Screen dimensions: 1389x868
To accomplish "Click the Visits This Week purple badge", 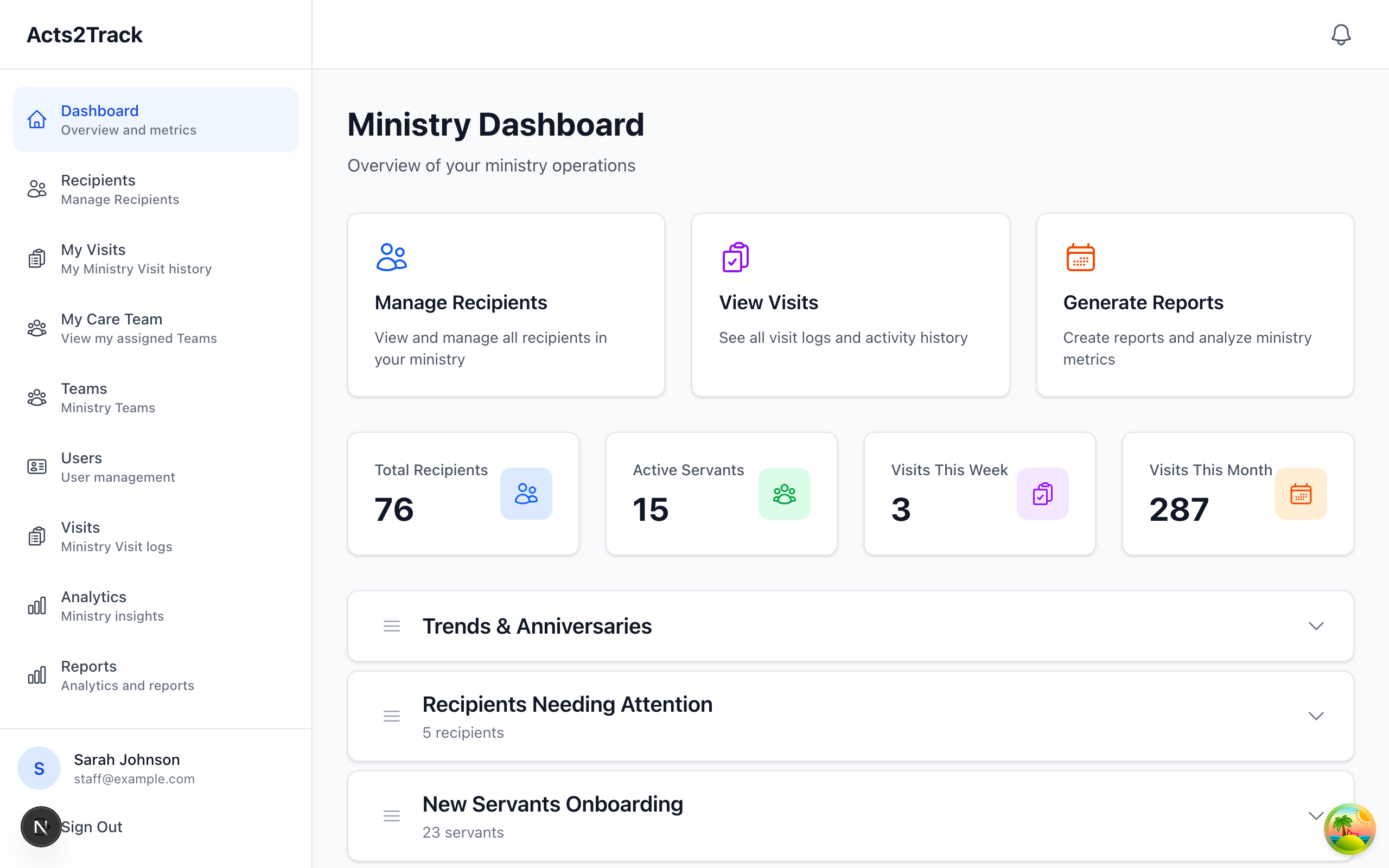I will (x=1042, y=494).
